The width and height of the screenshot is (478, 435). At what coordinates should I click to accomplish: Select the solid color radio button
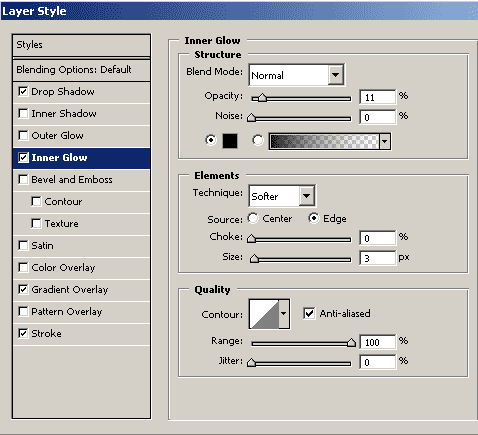pyautogui.click(x=211, y=140)
